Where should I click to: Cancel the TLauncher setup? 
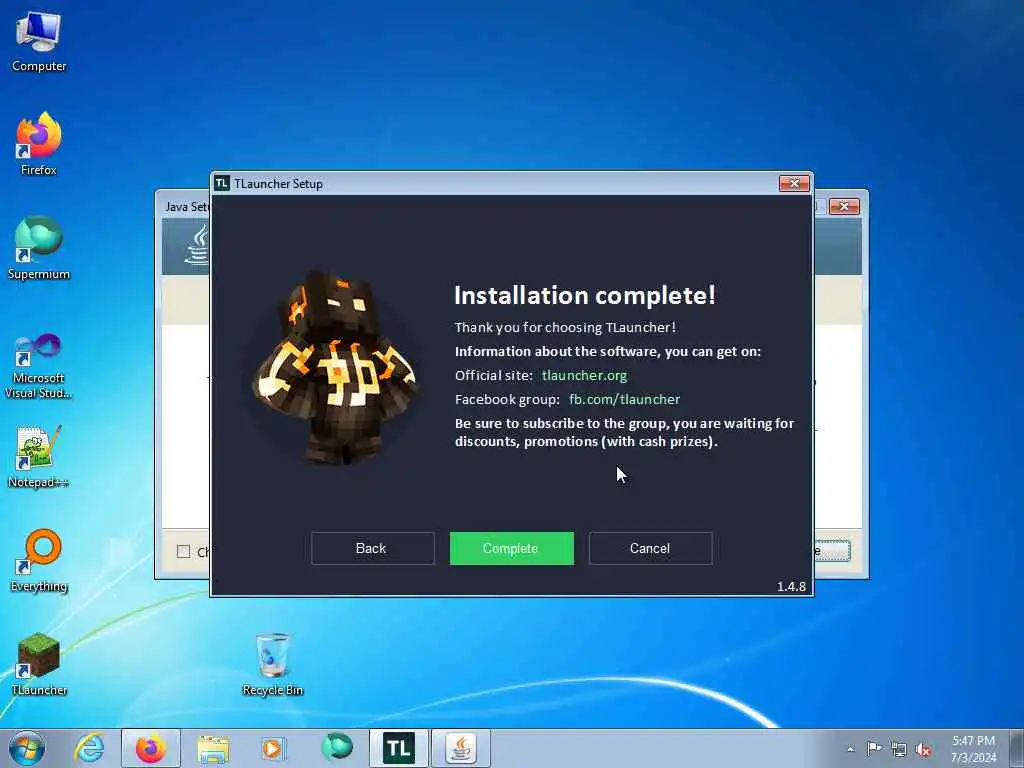pyautogui.click(x=650, y=548)
